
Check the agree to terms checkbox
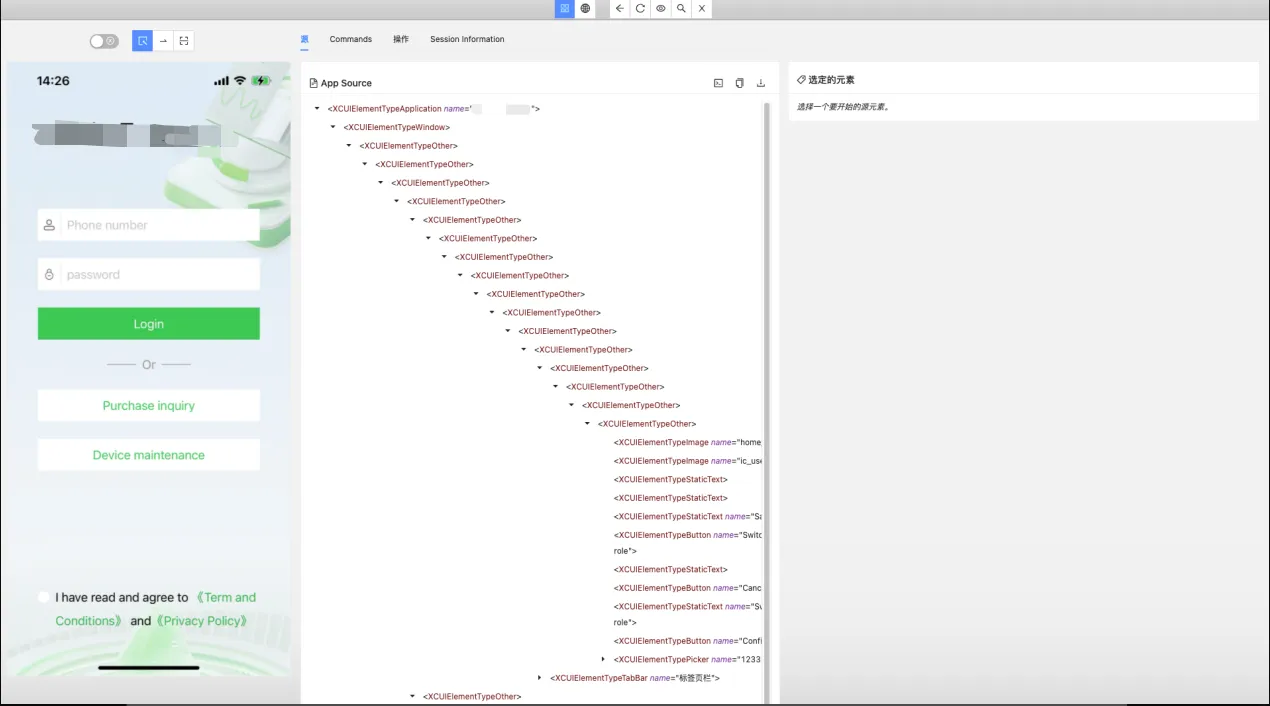tap(44, 597)
